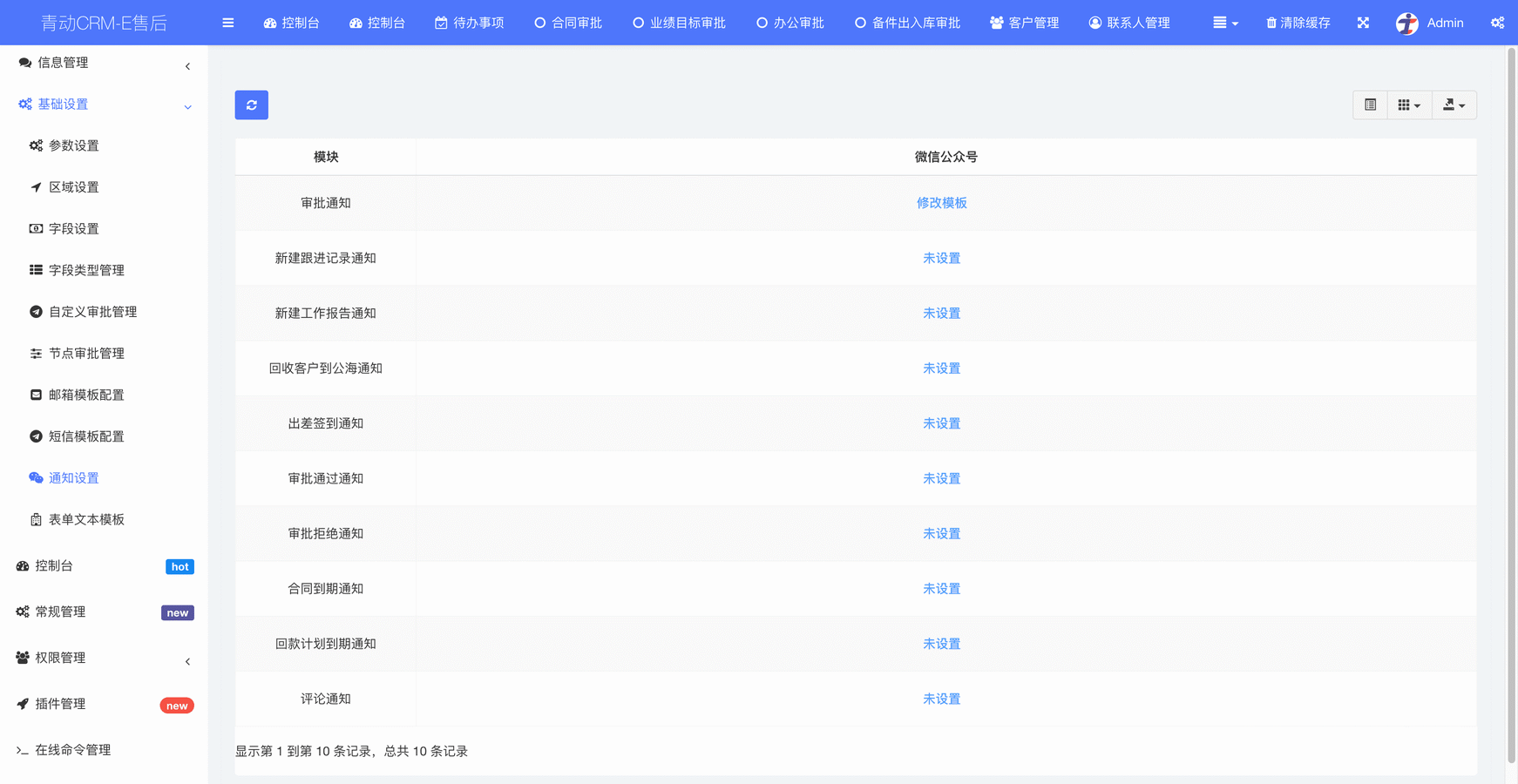Image resolution: width=1518 pixels, height=784 pixels.
Task: Click the Admin avatar icon
Action: click(x=1406, y=24)
